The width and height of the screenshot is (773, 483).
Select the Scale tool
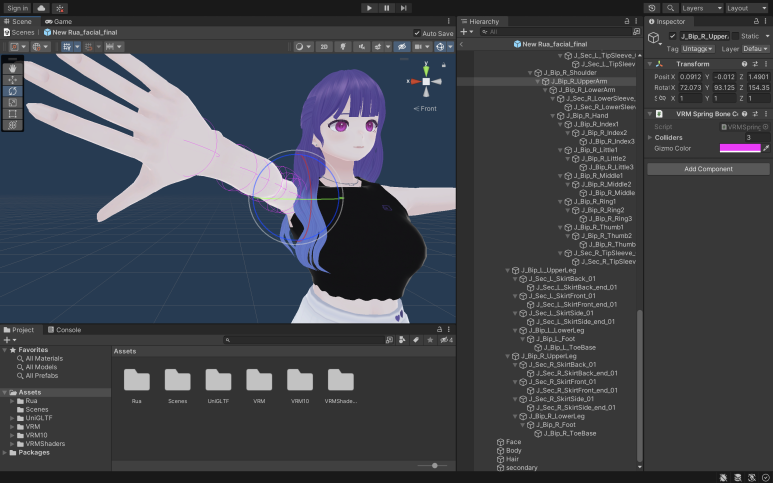click(x=13, y=102)
